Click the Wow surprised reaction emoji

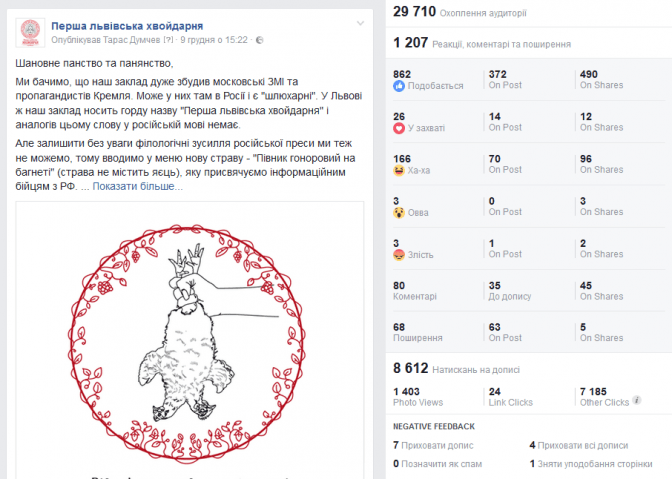click(x=399, y=213)
